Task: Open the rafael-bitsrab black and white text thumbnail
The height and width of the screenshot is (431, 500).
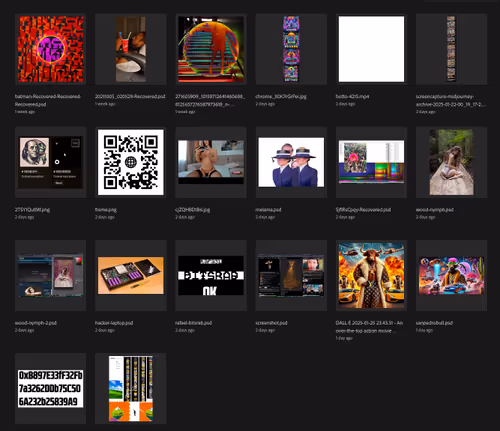Action: coord(211,275)
